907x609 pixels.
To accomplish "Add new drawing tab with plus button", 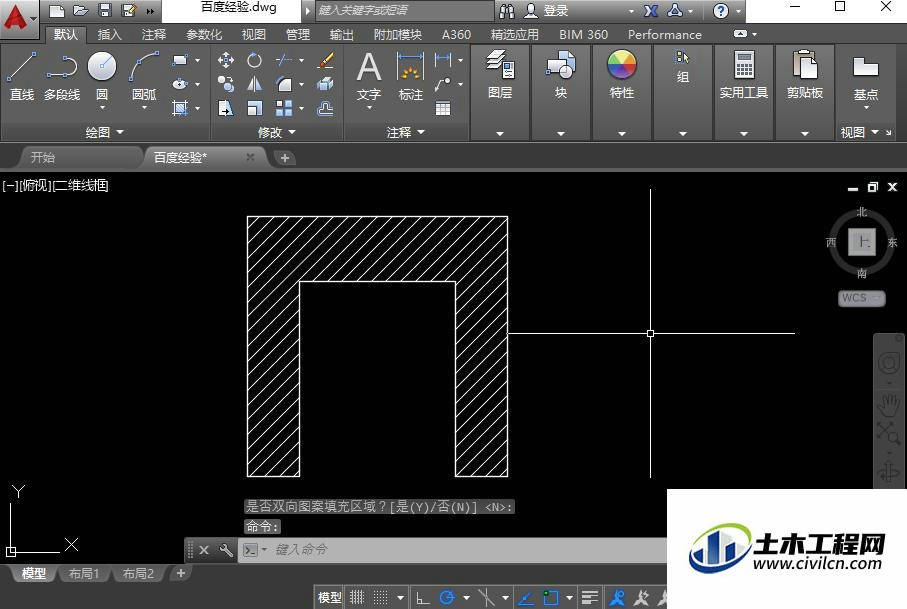I will 285,158.
